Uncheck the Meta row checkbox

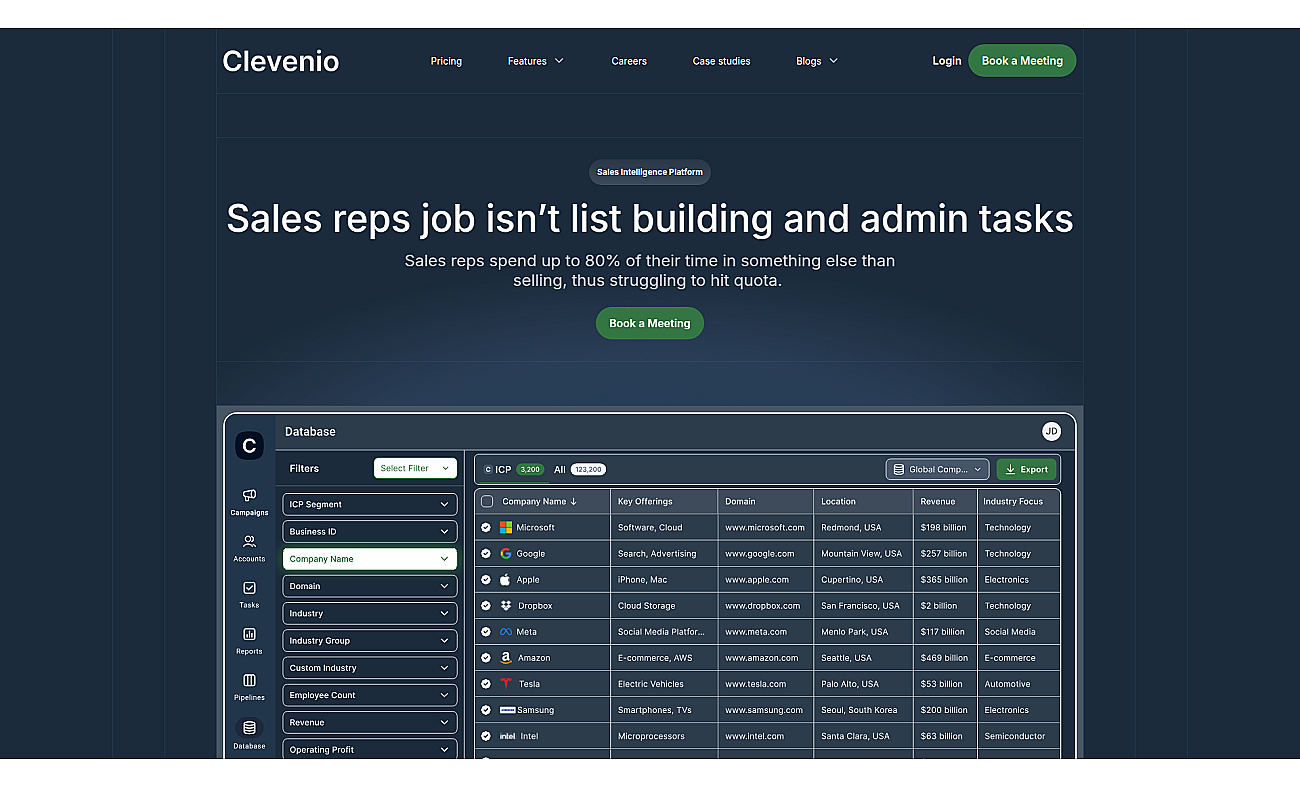486,632
